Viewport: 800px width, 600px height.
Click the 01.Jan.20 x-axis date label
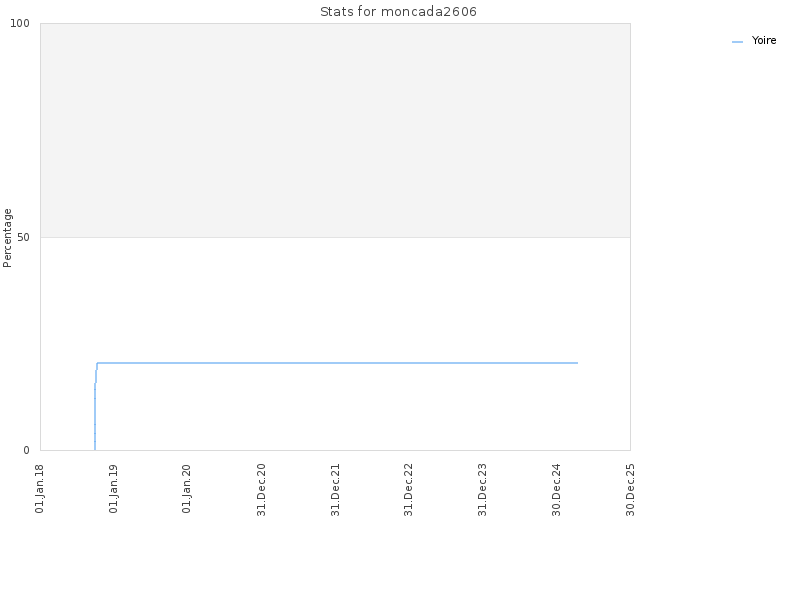(x=186, y=489)
